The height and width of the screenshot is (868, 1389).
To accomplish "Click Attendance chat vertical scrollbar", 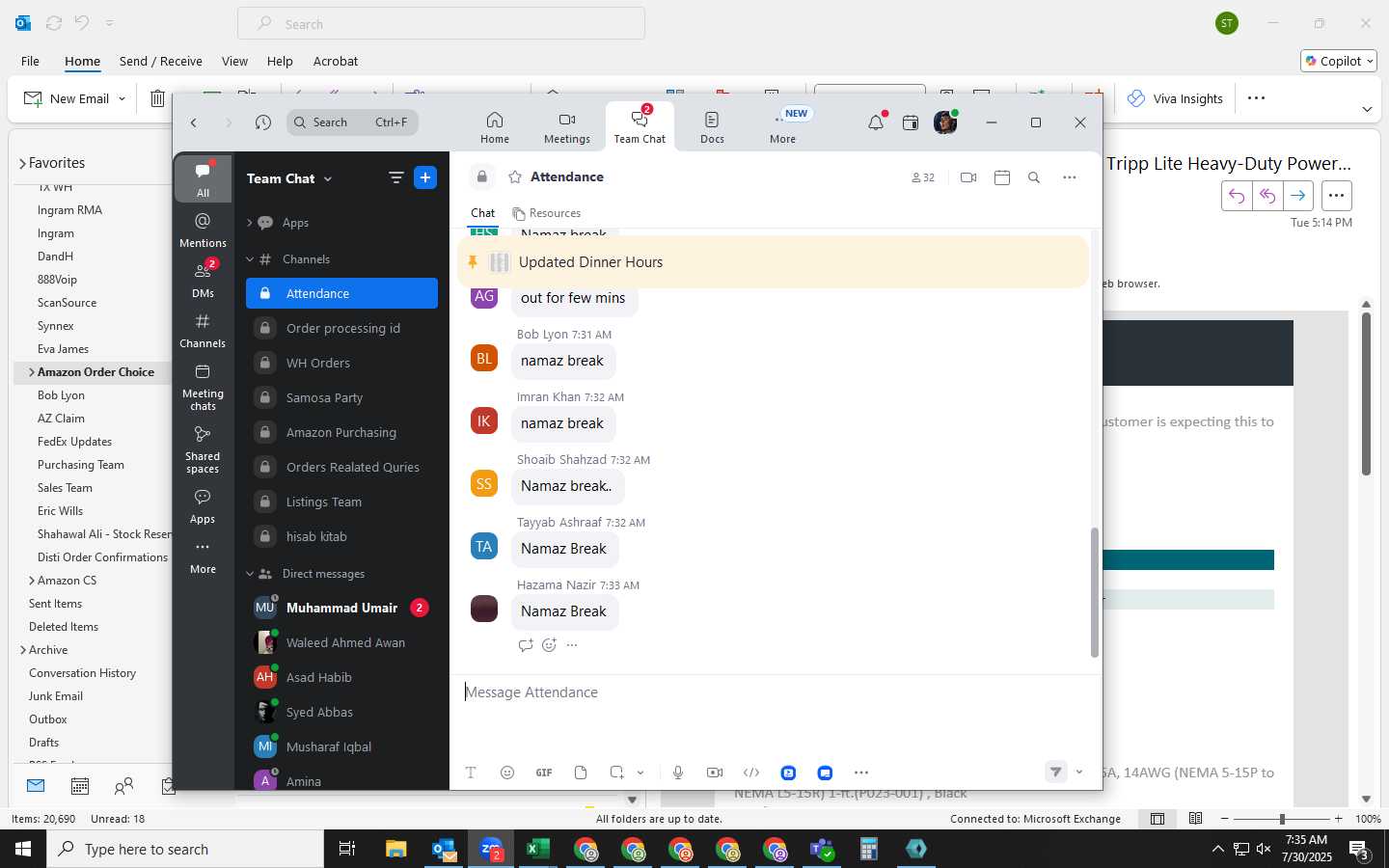I will 1094,592.
